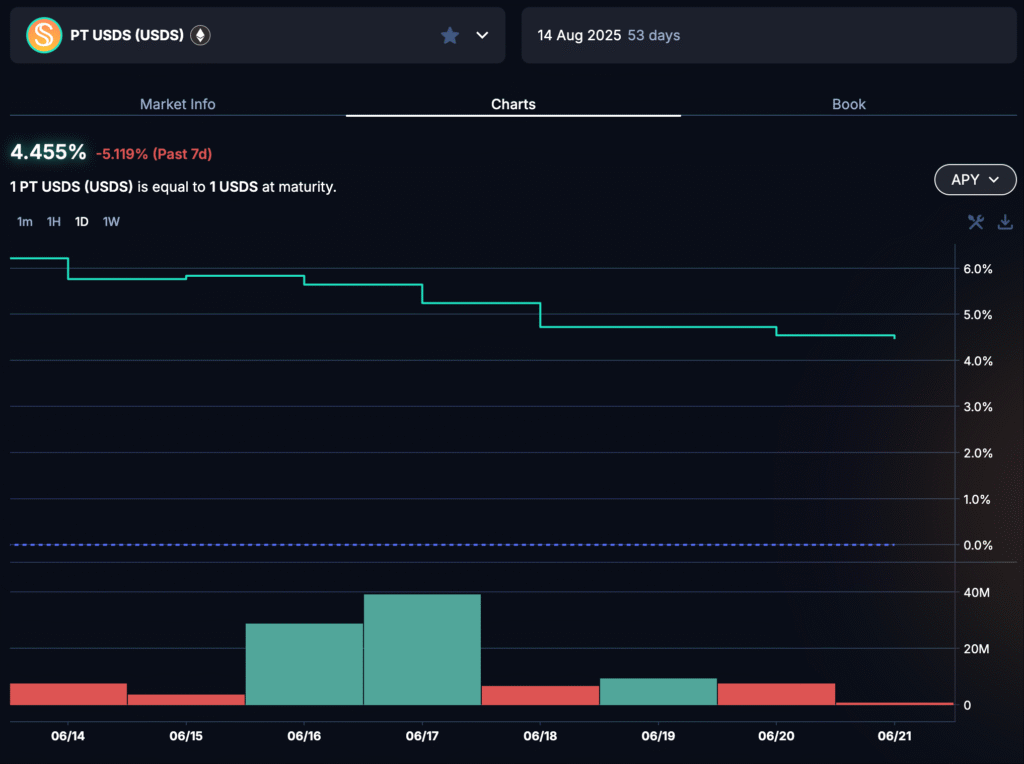Image resolution: width=1024 pixels, height=764 pixels.
Task: Click the -5.119% (Past 7d) change
Action: (154, 154)
